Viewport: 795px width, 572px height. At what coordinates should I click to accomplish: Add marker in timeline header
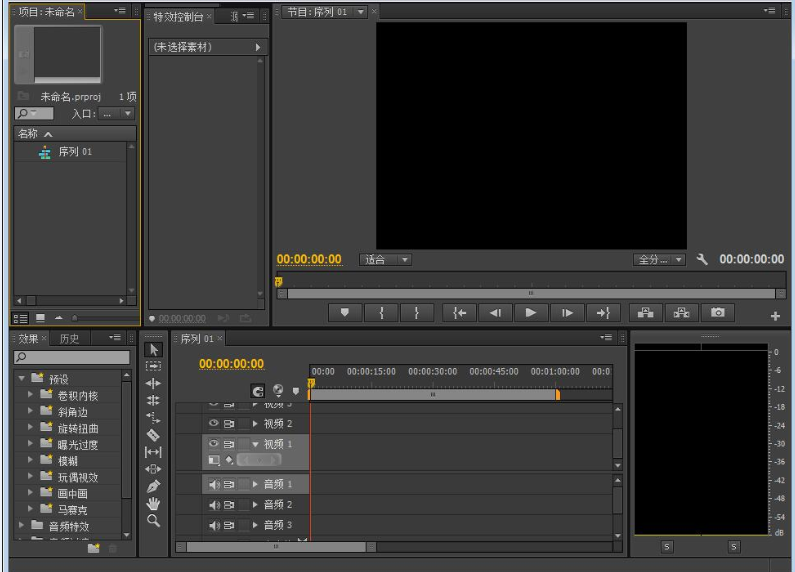tap(296, 391)
